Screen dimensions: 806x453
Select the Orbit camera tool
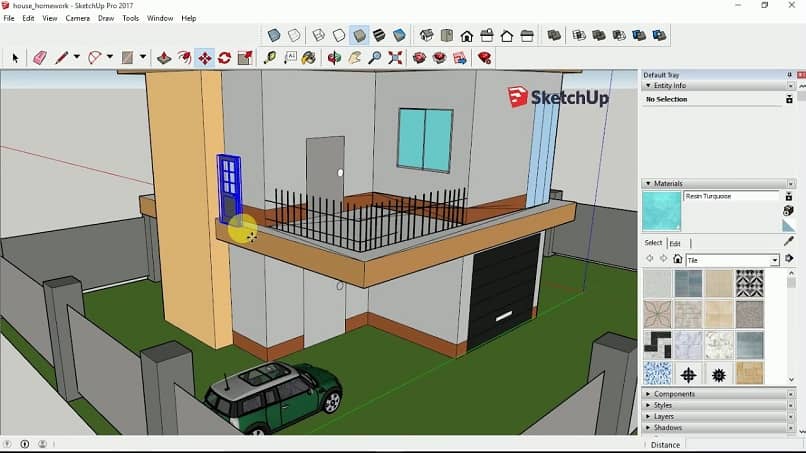pos(334,58)
